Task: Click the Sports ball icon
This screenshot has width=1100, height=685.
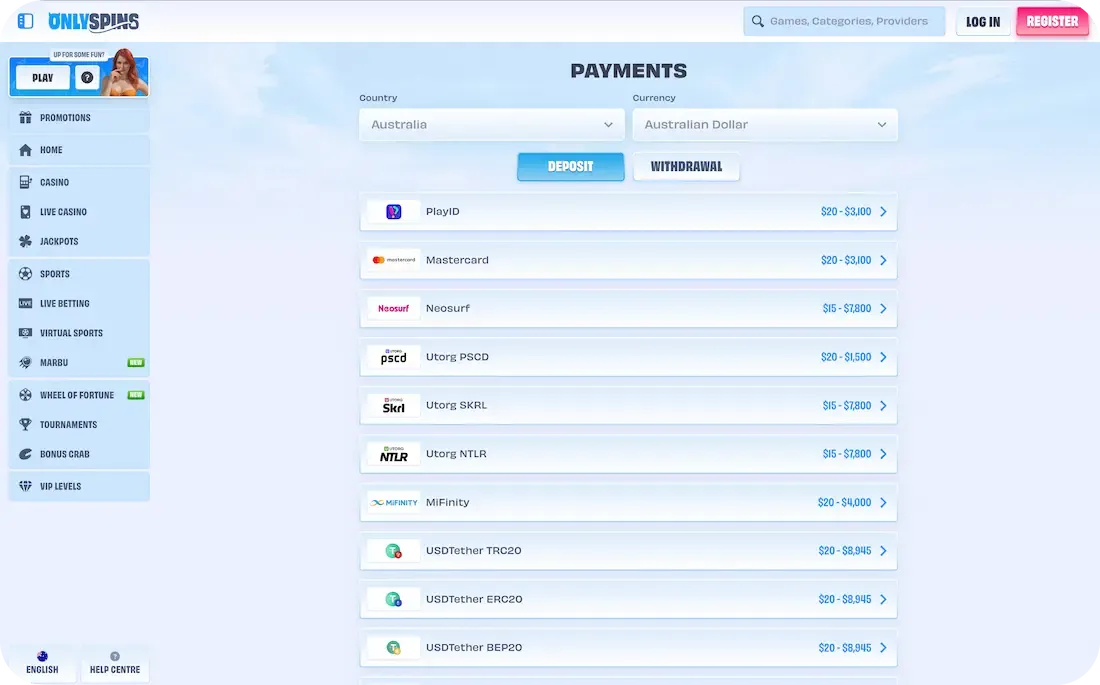Action: tap(25, 274)
